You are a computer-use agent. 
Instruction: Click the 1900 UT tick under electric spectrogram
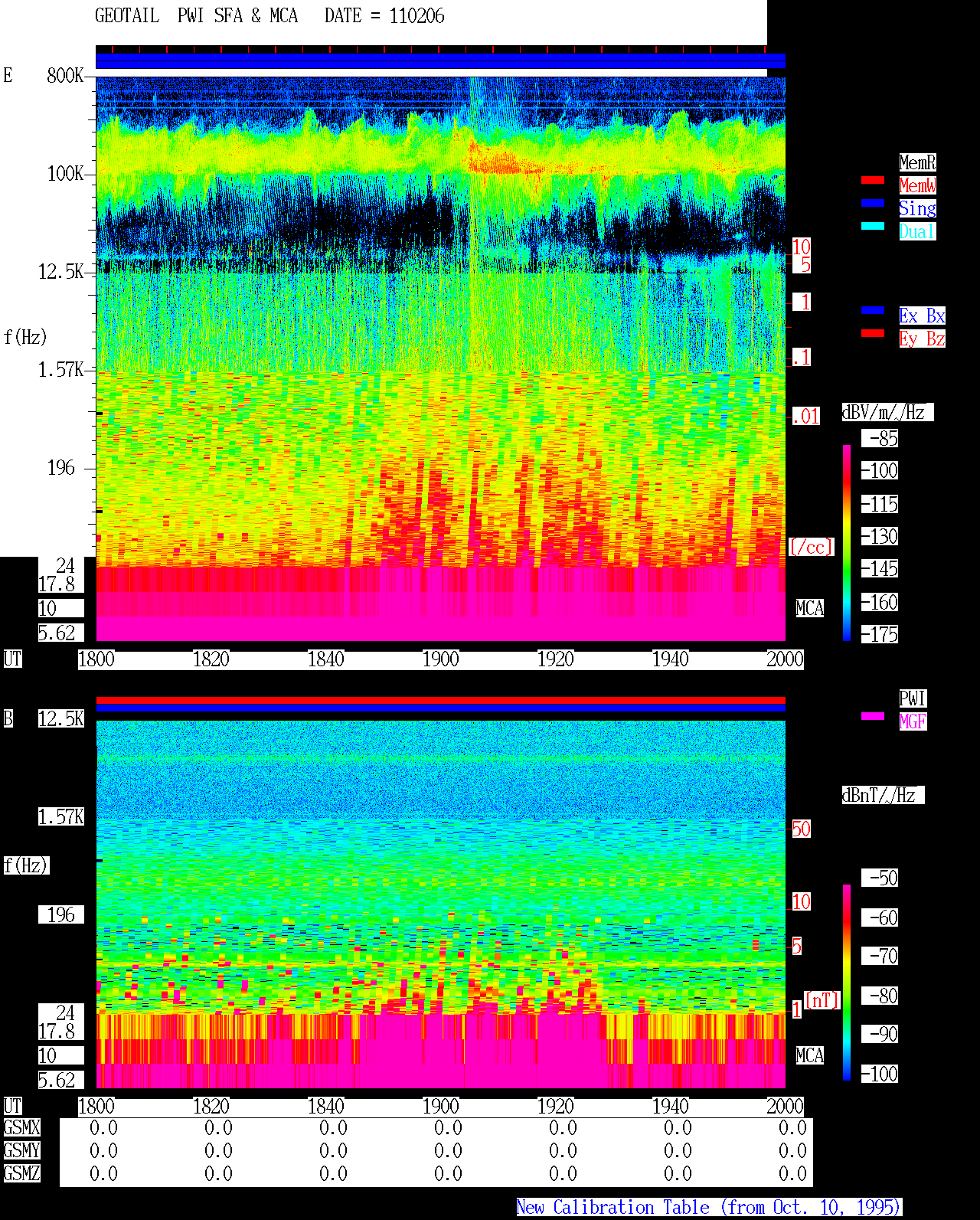pos(441,659)
